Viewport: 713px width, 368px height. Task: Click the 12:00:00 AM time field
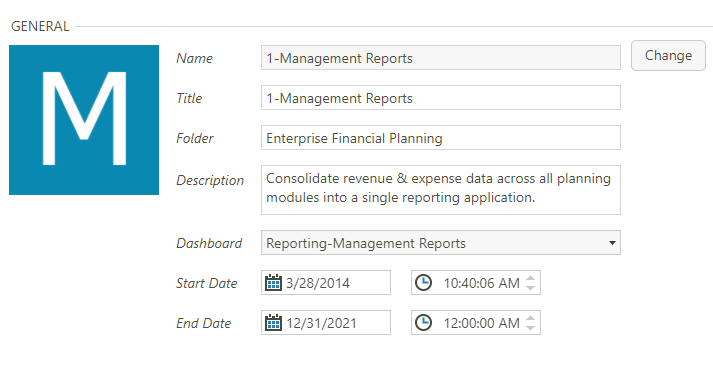point(476,323)
